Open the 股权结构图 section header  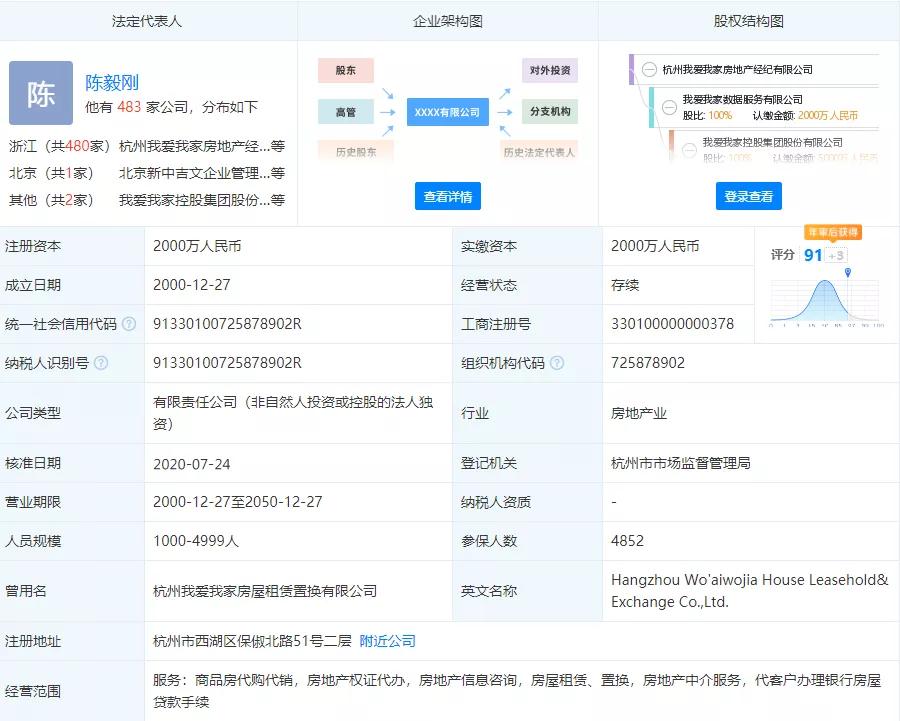point(748,20)
